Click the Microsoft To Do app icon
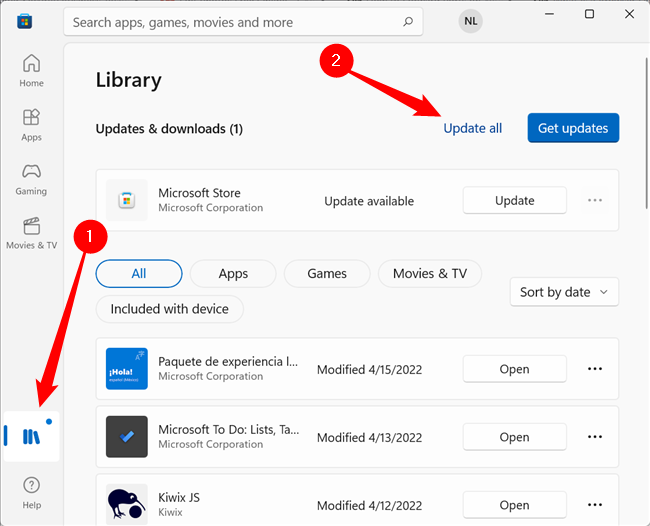This screenshot has width=650, height=526. pyautogui.click(x=127, y=436)
